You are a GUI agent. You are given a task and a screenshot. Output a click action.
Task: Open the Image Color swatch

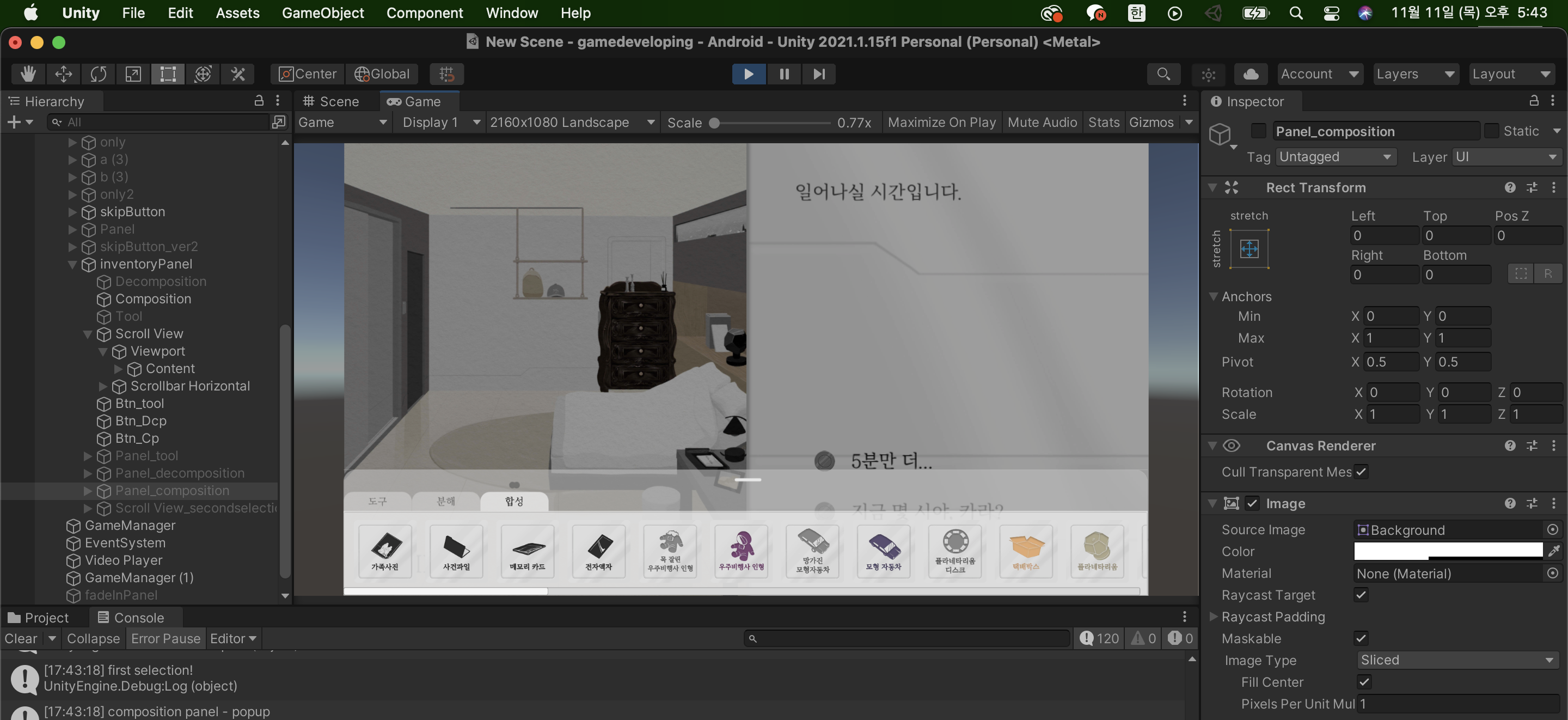click(x=1448, y=551)
